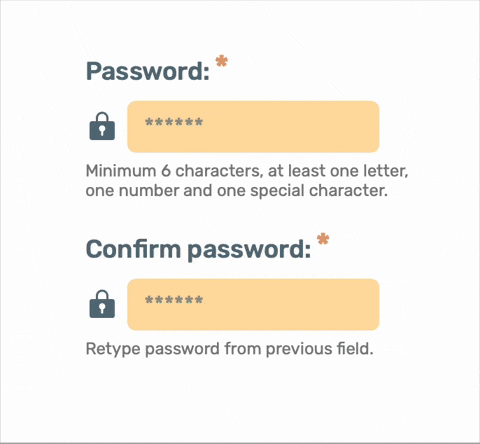This screenshot has height=444, width=480.
Task: Select the "Password:" heading label
Action: point(148,71)
